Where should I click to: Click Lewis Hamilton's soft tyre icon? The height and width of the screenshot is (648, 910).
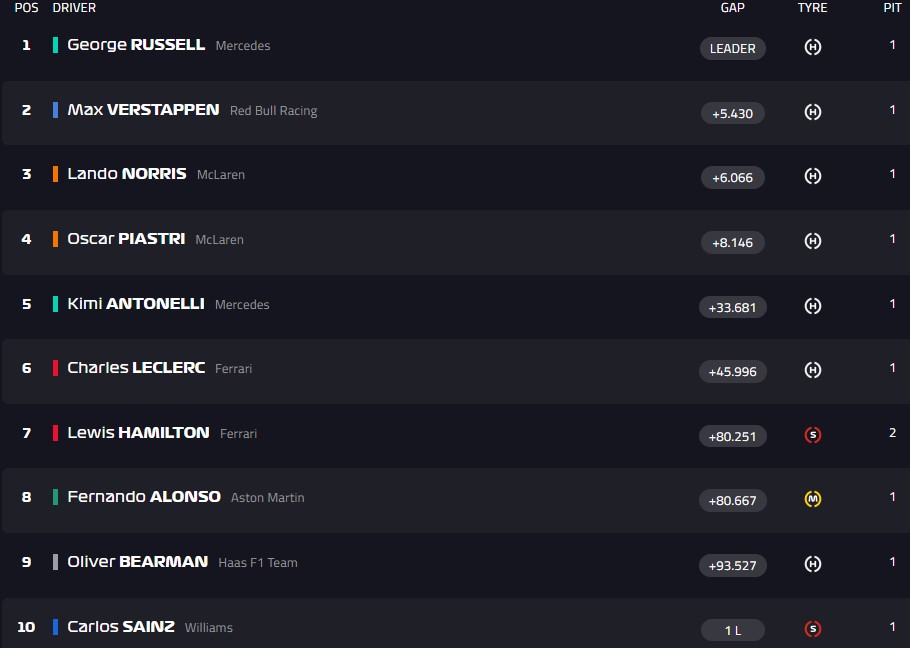click(x=813, y=435)
